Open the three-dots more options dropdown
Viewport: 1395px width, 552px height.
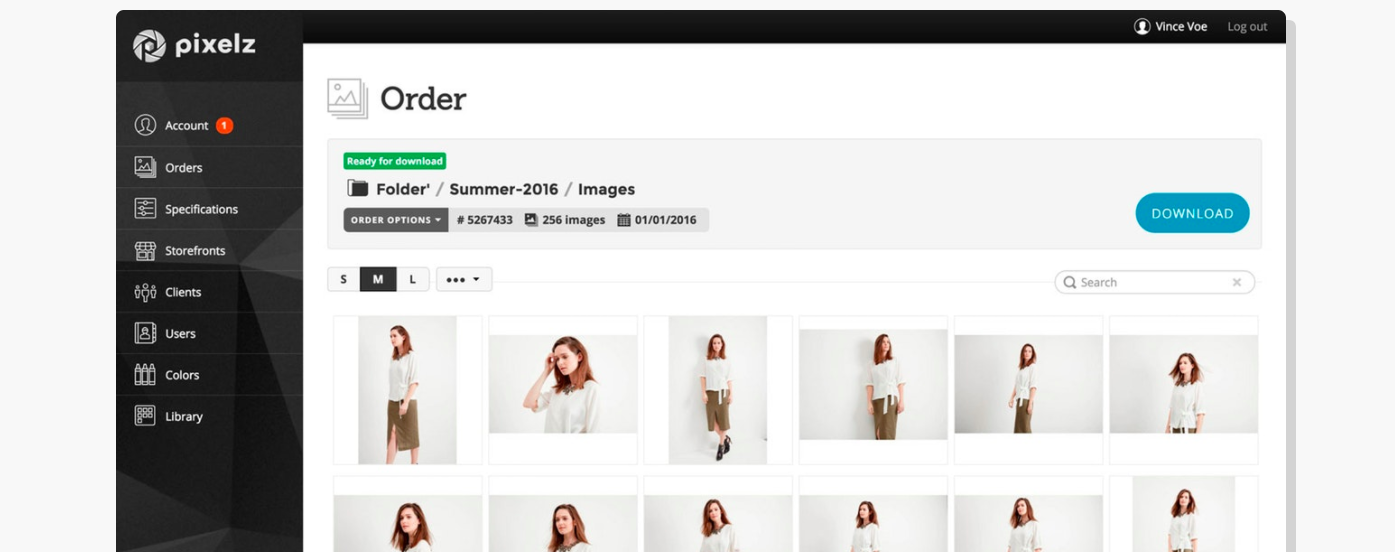pos(464,279)
